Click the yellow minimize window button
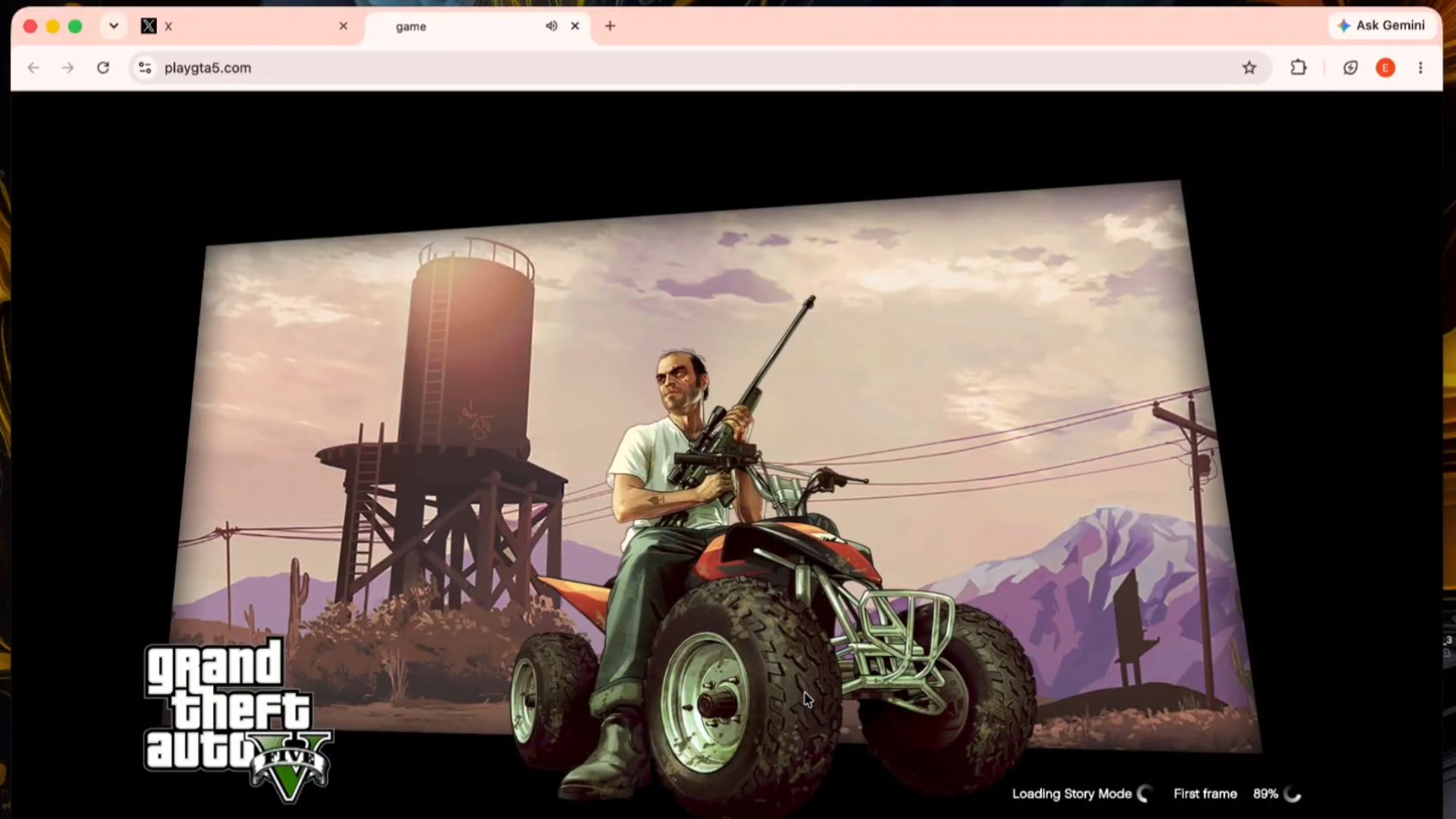The height and width of the screenshot is (819, 1456). point(52,27)
